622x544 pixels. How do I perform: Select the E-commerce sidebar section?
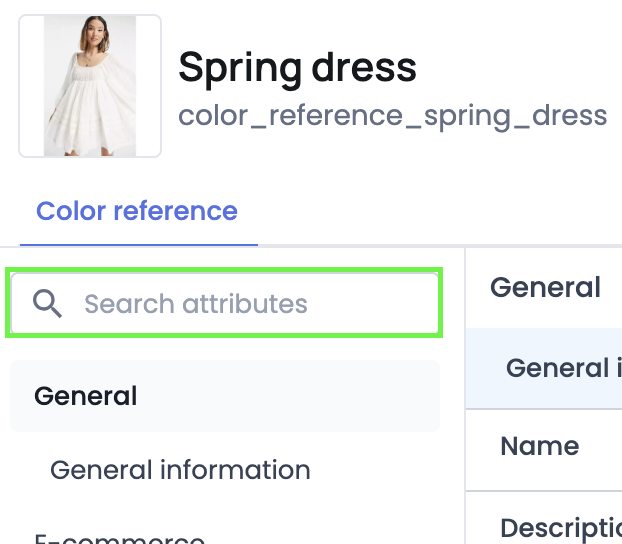pyautogui.click(x=120, y=539)
